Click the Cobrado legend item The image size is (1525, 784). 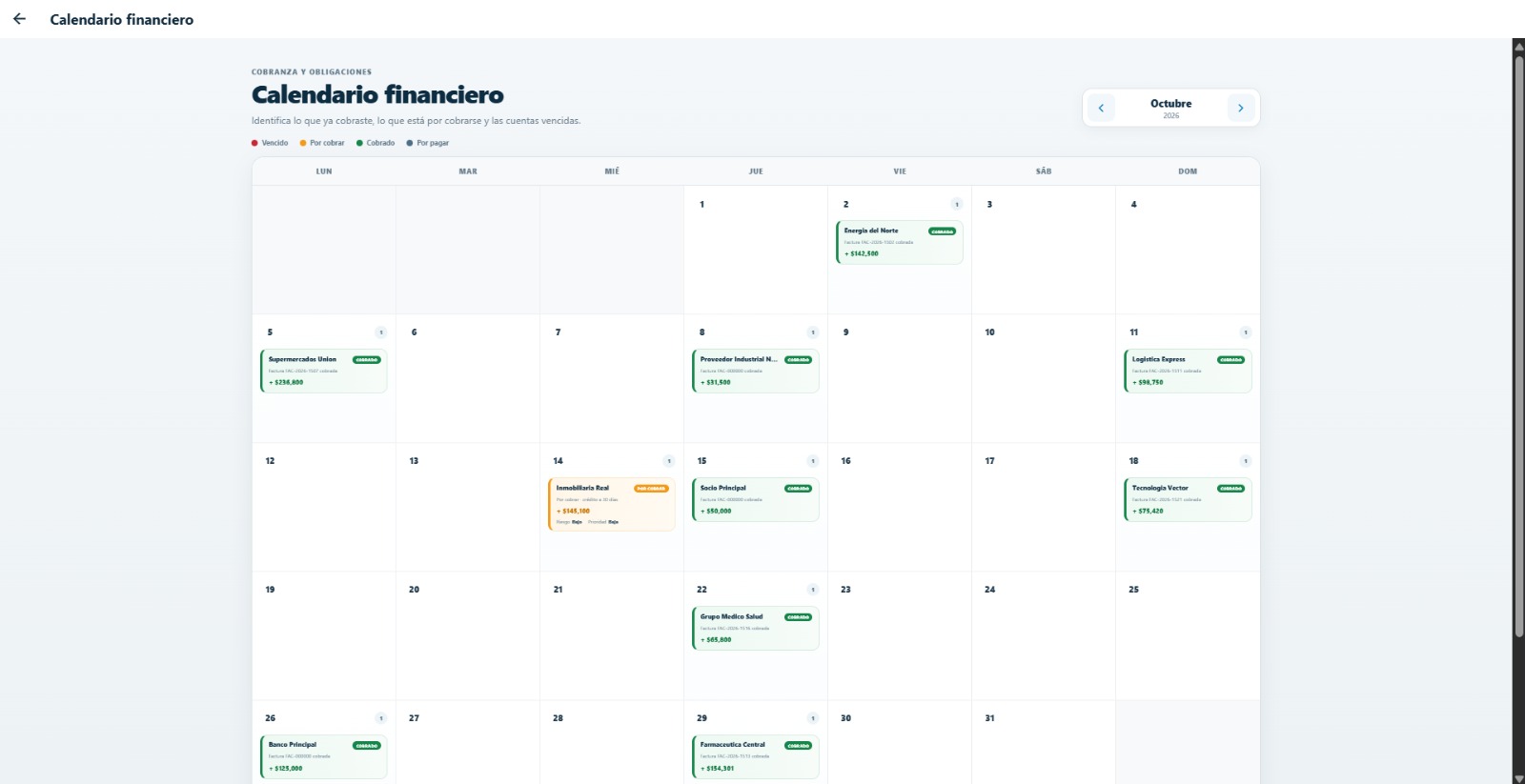click(376, 143)
